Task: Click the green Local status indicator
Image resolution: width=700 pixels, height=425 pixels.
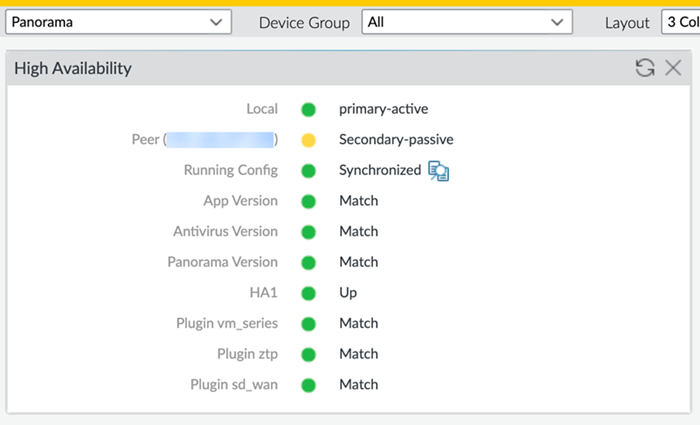Action: coord(308,109)
